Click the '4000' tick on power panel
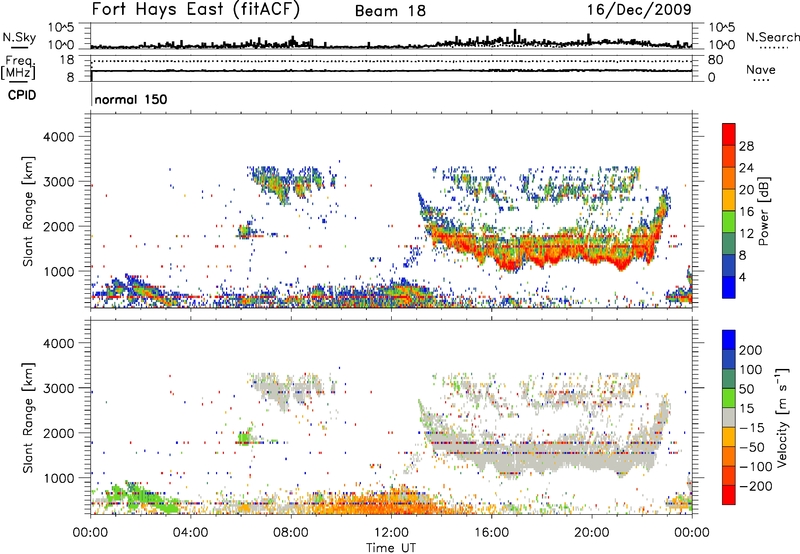Image resolution: width=800 pixels, height=554 pixels. (58, 137)
